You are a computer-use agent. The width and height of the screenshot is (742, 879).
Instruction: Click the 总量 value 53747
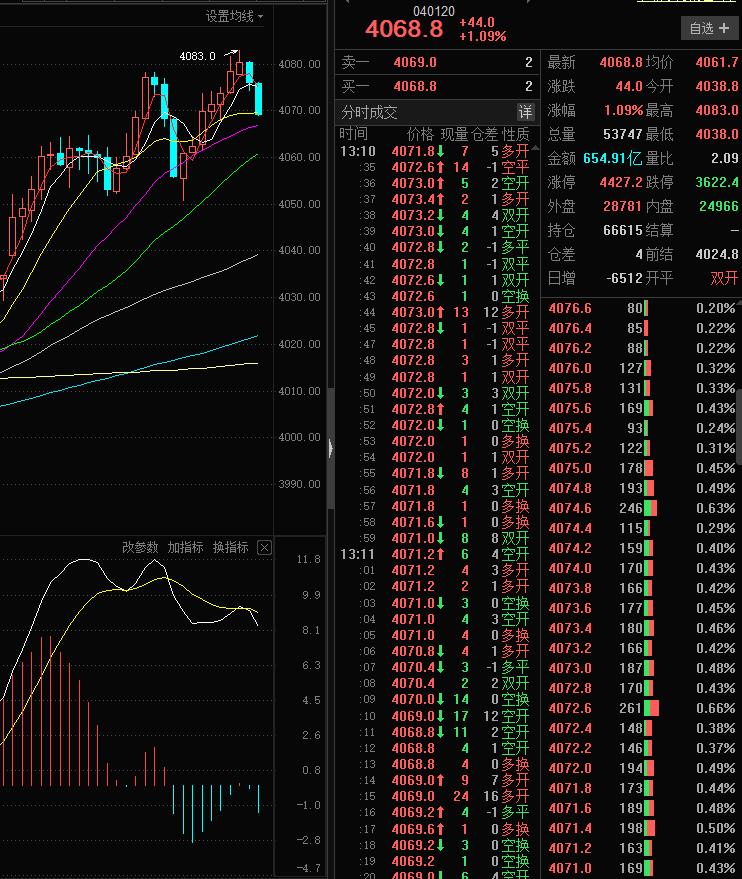point(623,135)
